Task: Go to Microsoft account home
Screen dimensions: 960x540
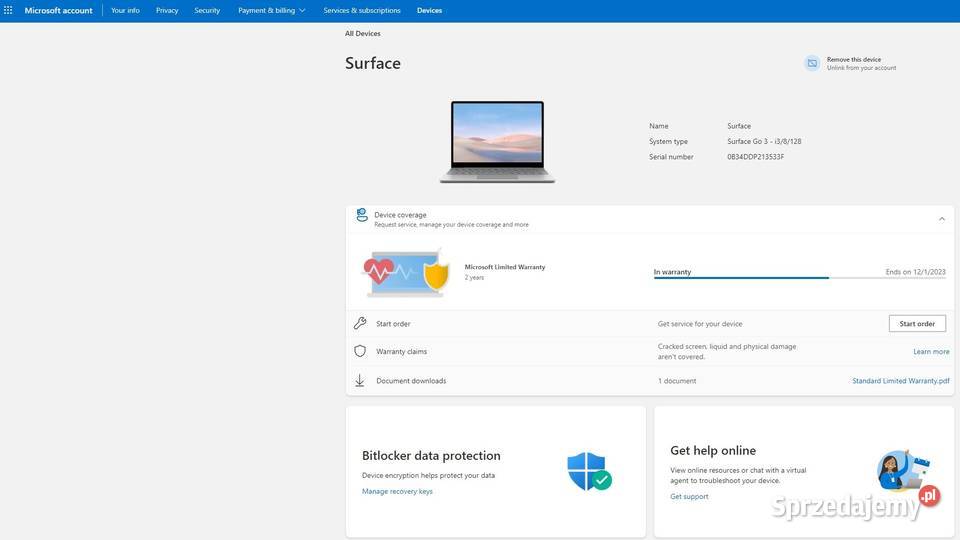Action: click(x=58, y=10)
